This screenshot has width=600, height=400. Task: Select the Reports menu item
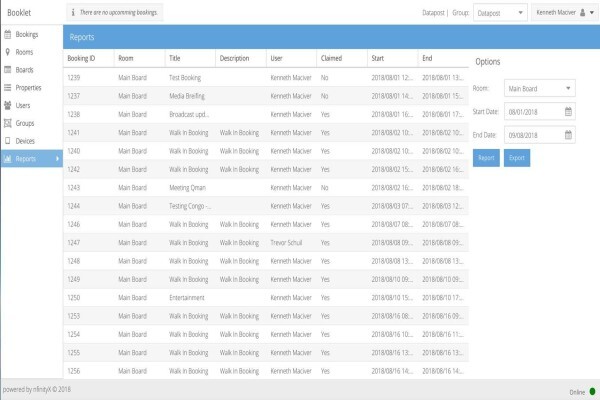pos(32,158)
